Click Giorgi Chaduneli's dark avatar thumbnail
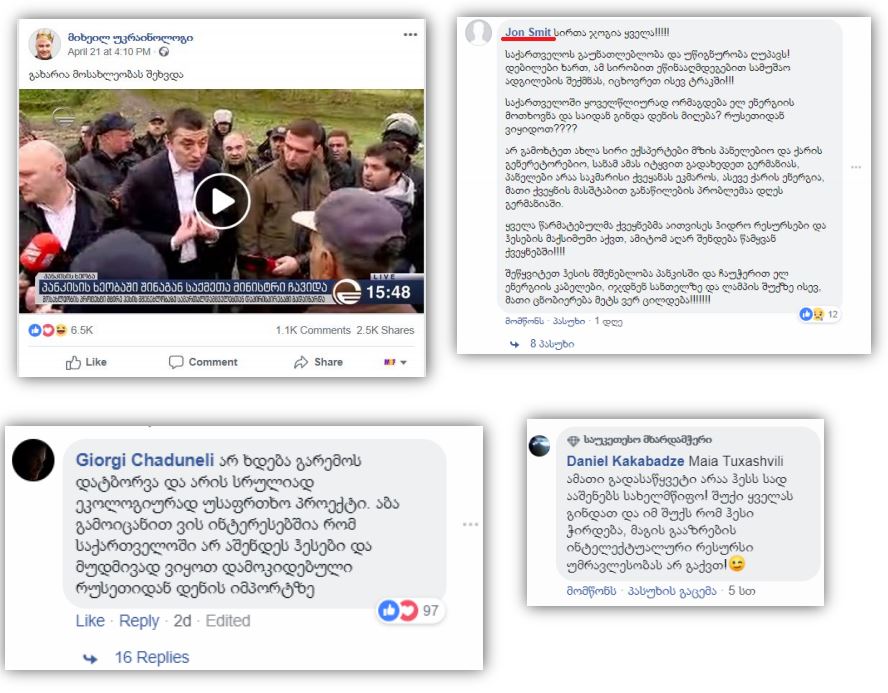Screen dimensions: 888x693 [33, 460]
